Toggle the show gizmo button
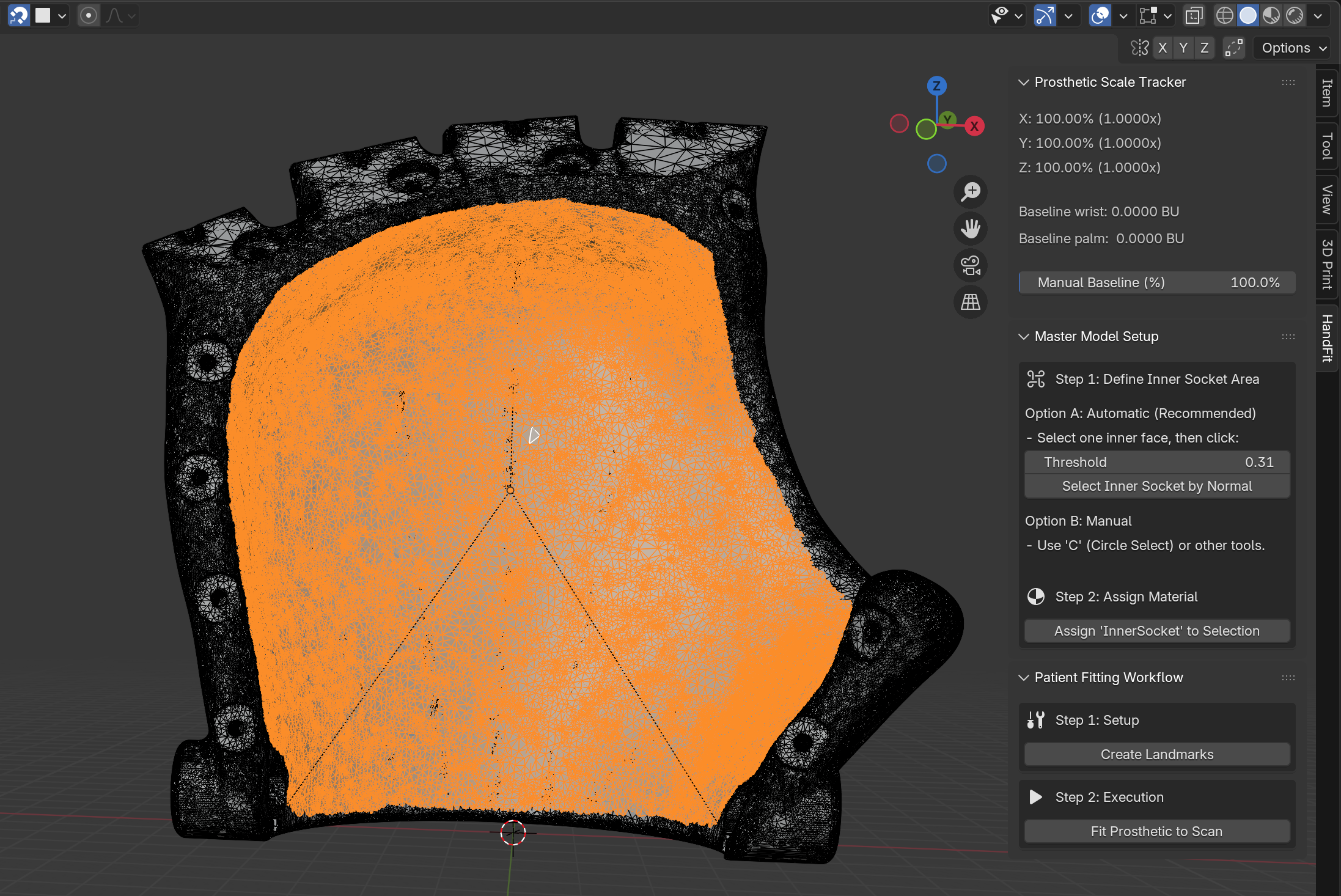Screen dimensions: 1341x896 [1045, 16]
